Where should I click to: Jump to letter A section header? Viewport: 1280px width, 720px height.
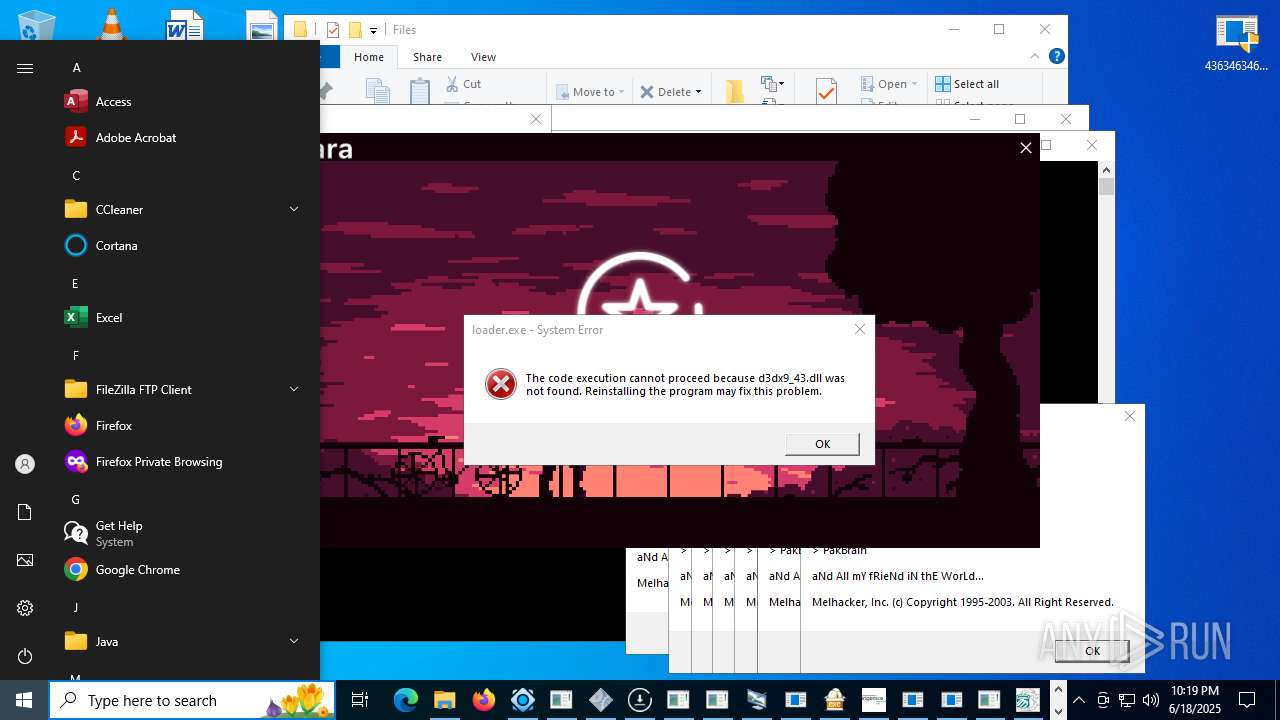click(x=76, y=68)
